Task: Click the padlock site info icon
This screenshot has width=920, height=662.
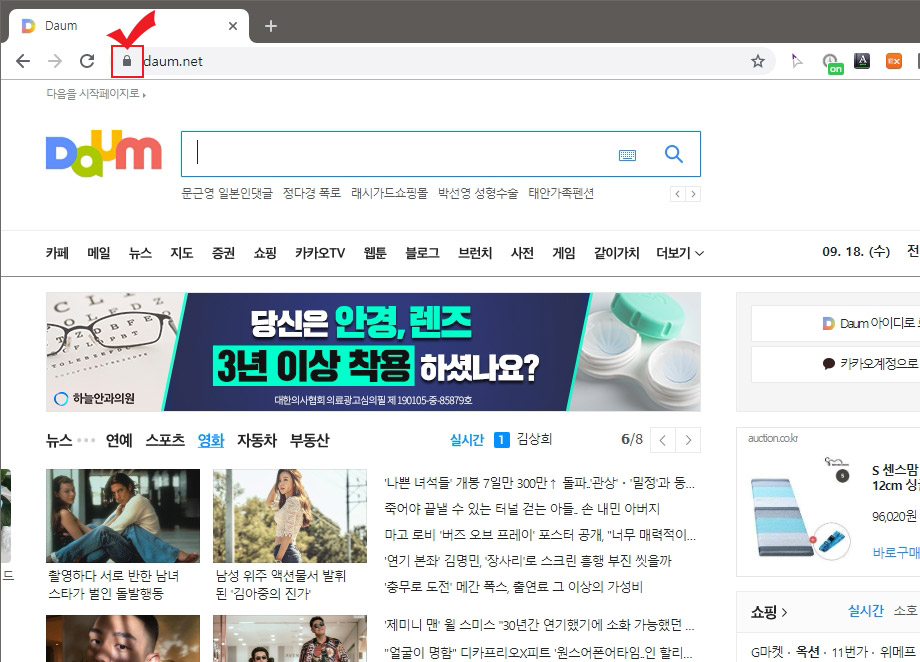Action: 127,61
